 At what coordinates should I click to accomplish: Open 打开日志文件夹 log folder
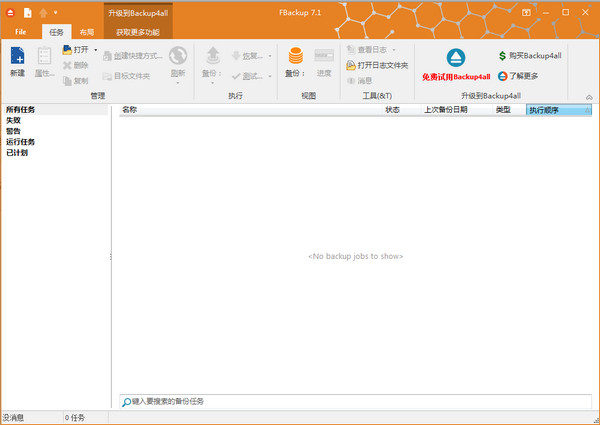click(377, 65)
